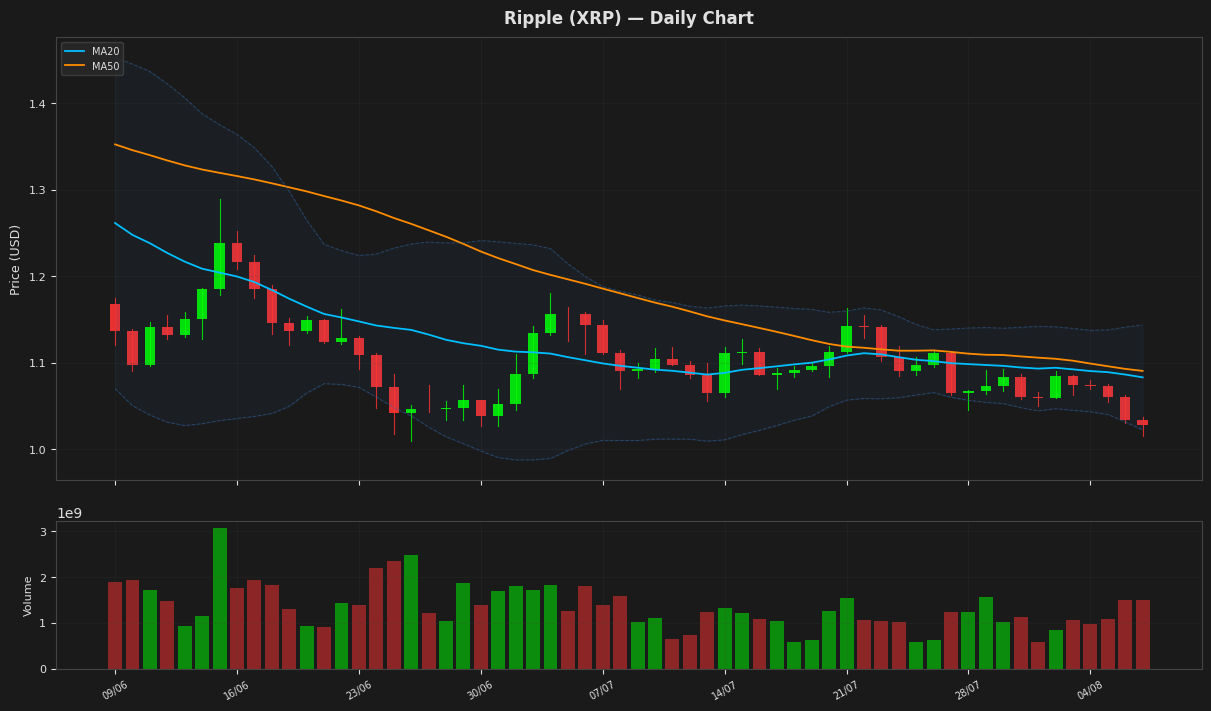Click the 1.3 price axis tick
1211x711 pixels.
point(40,190)
